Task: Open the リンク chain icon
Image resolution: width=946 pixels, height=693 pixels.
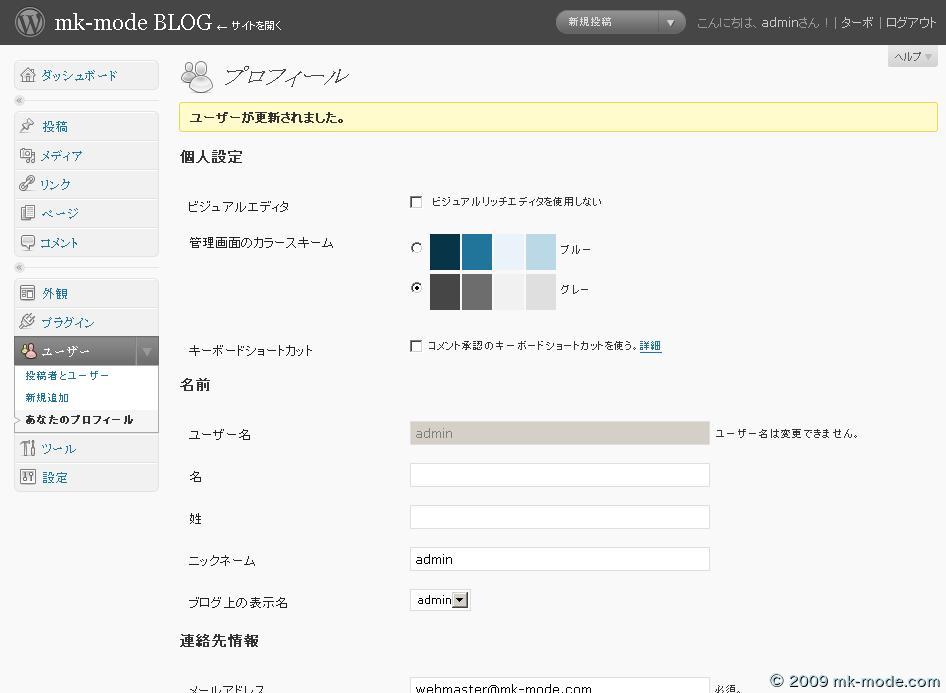Action: pyautogui.click(x=28, y=185)
